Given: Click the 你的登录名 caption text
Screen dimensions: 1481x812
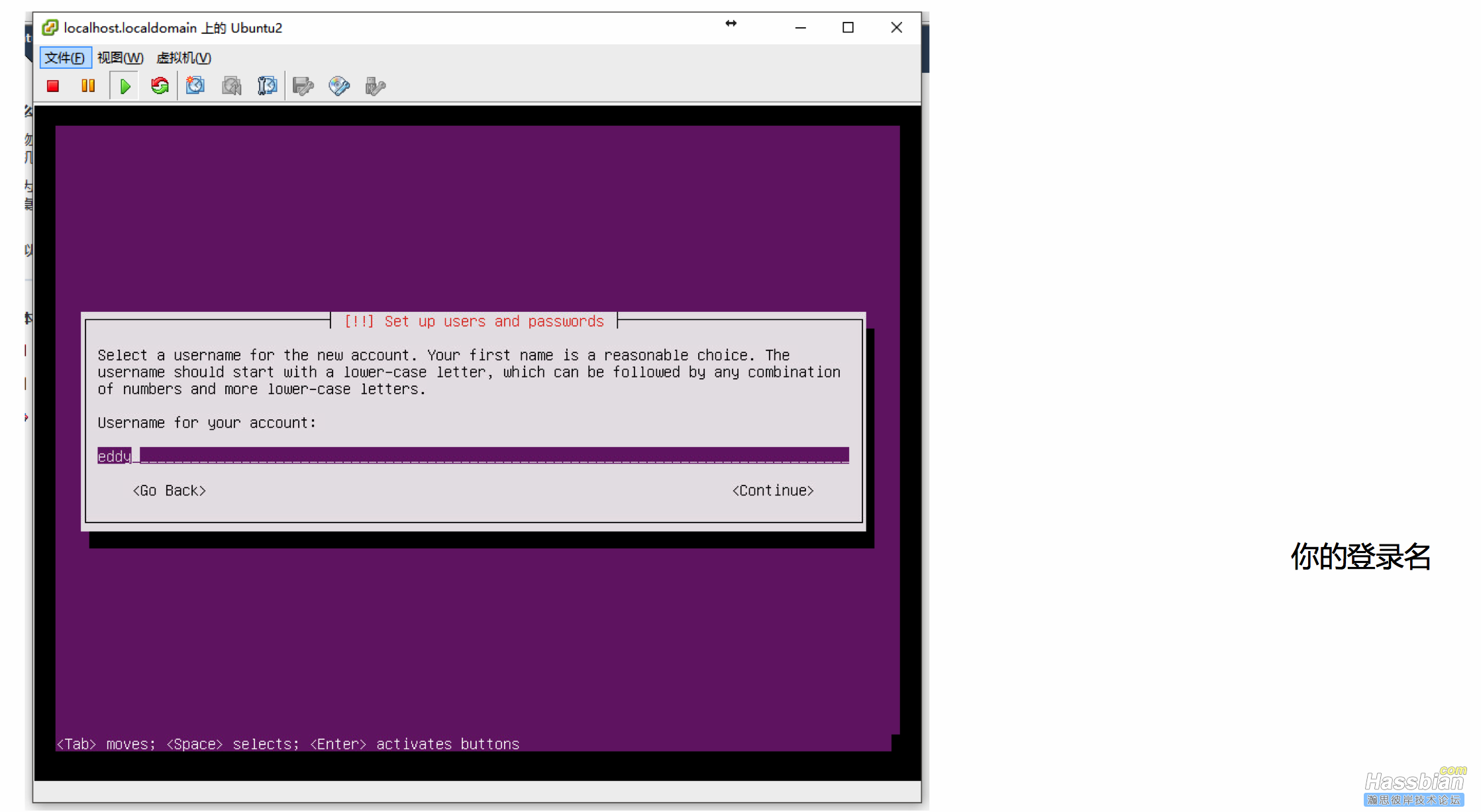Looking at the screenshot, I should click(x=1360, y=556).
